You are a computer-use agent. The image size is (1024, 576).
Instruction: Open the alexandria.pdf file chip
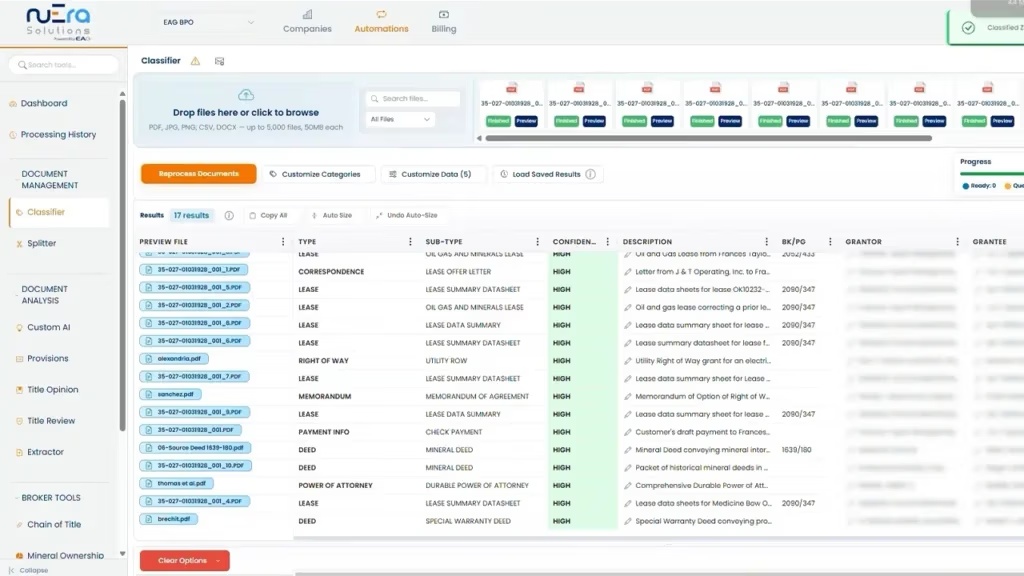(174, 359)
